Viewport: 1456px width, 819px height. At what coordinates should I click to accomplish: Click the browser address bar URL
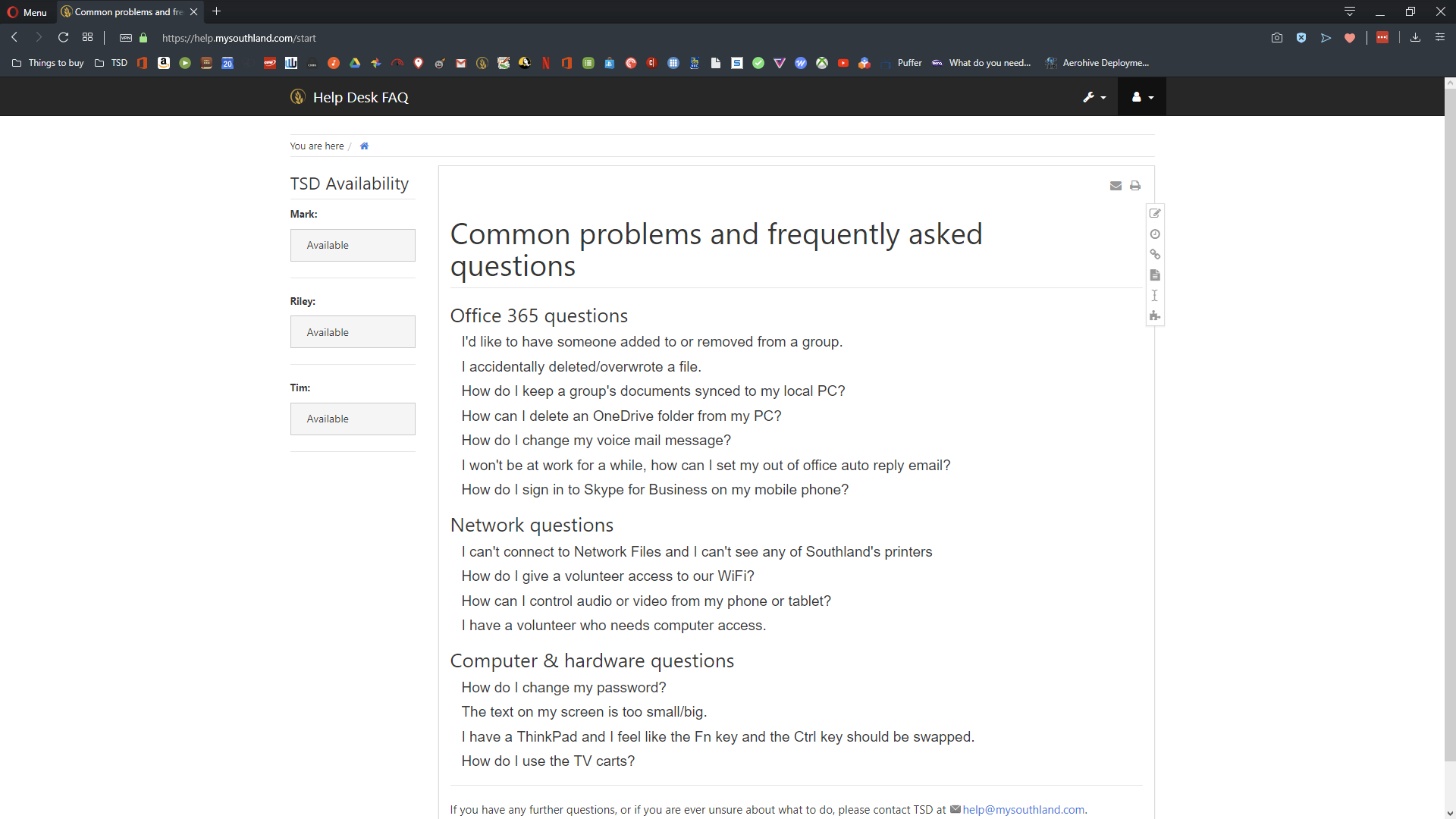click(239, 38)
